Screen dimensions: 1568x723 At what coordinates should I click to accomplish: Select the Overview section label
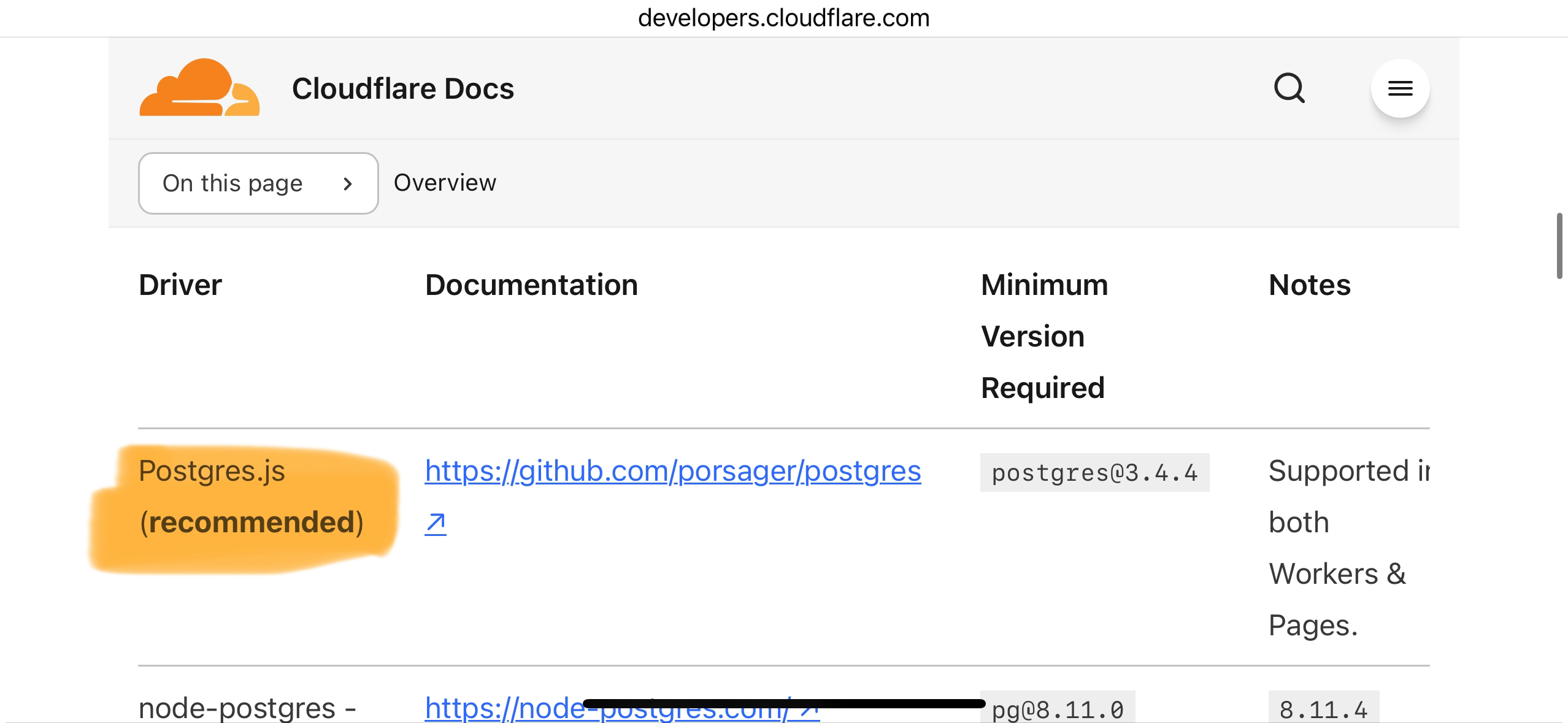pos(445,183)
